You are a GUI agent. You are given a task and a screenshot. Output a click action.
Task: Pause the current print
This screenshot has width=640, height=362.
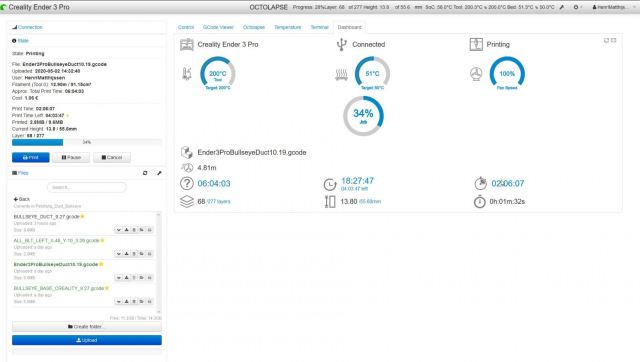tap(71, 158)
